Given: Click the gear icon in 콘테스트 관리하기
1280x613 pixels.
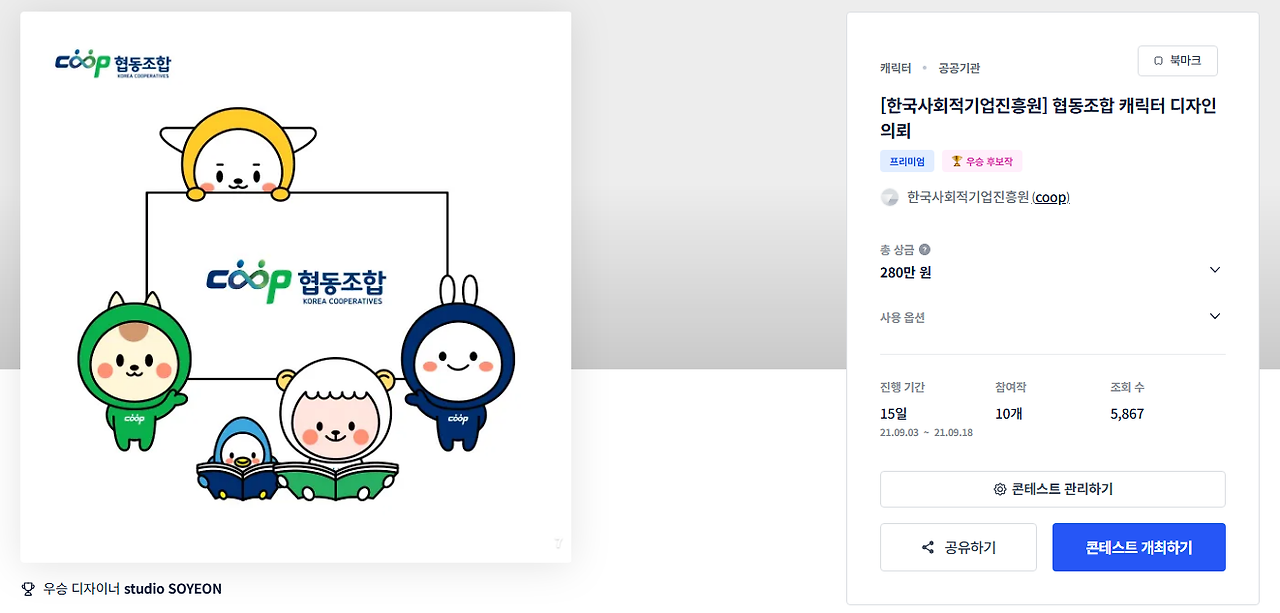Looking at the screenshot, I should pos(999,489).
